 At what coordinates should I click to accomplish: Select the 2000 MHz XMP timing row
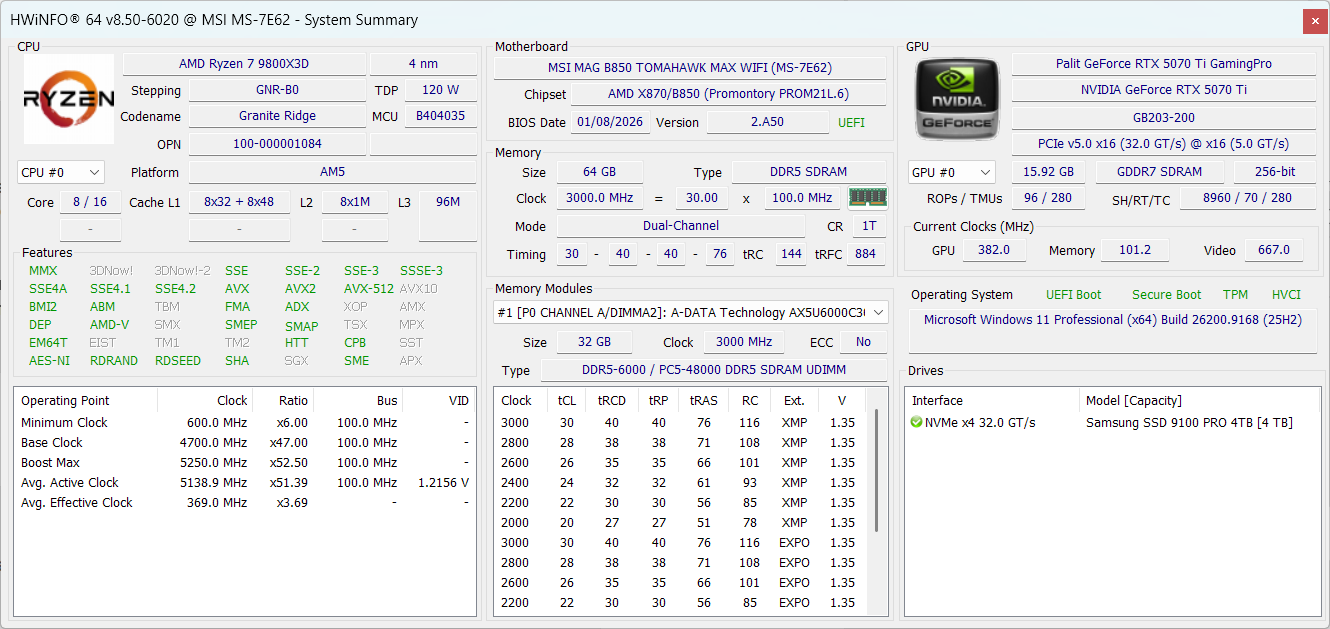tap(680, 523)
